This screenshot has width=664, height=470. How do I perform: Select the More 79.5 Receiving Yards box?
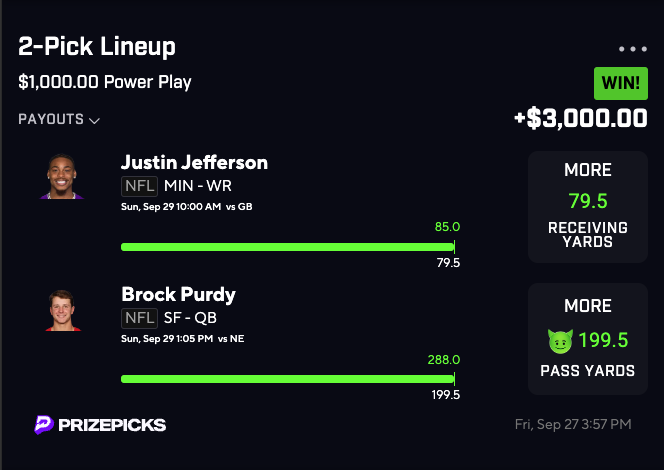tap(587, 207)
